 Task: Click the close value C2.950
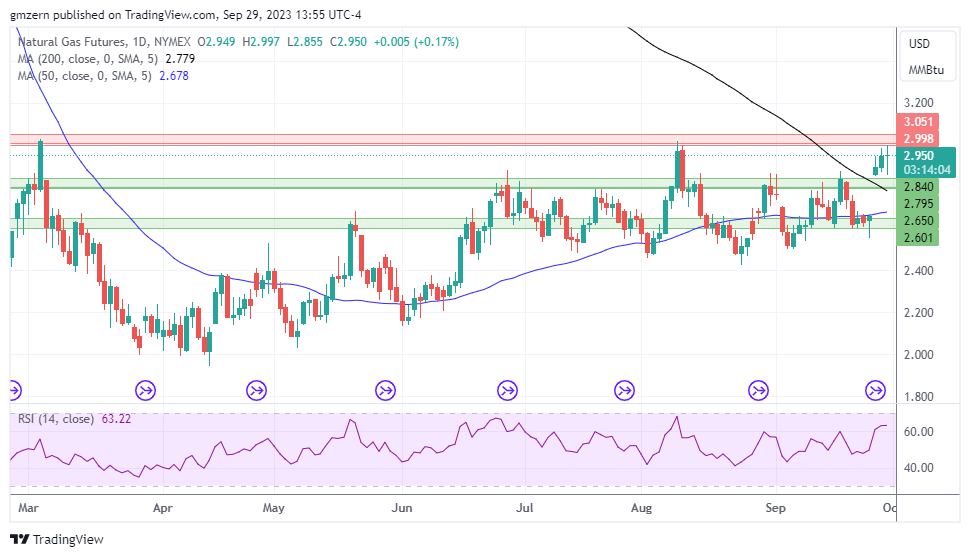coord(348,42)
